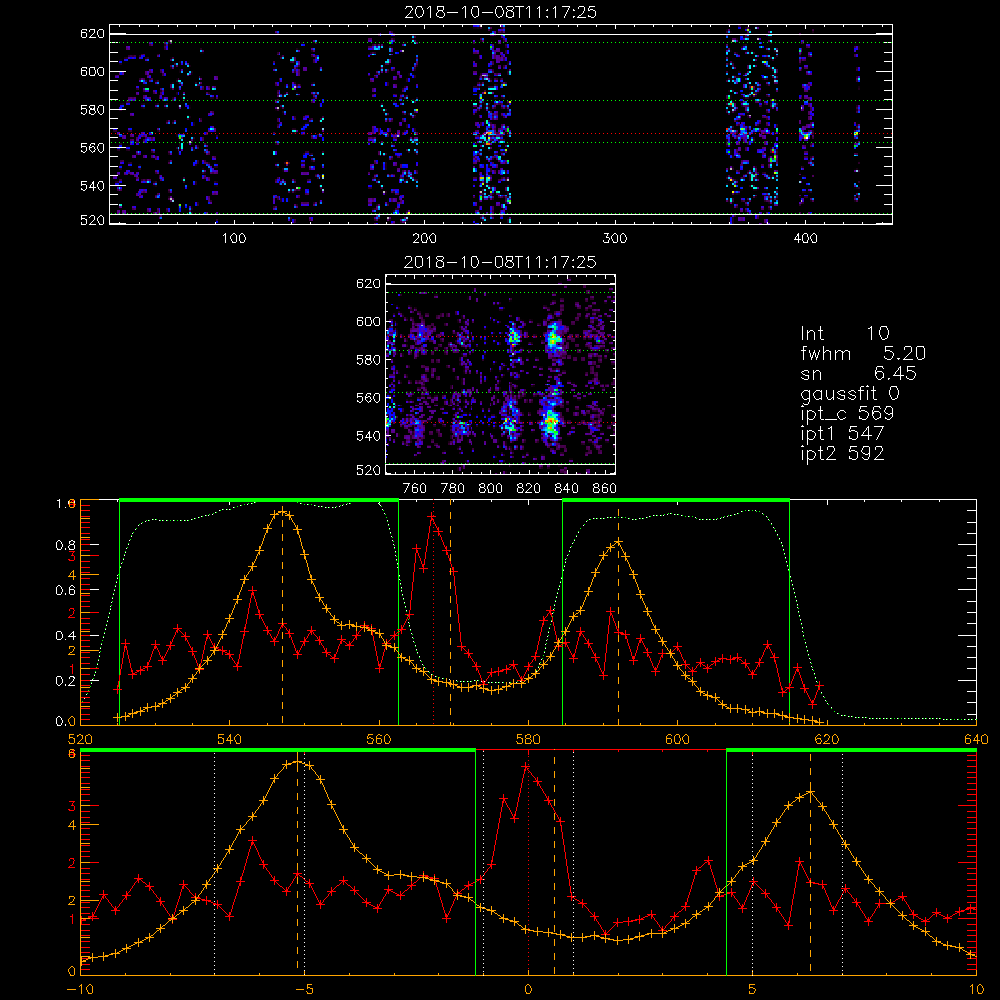The width and height of the screenshot is (1000, 1000).
Task: Select the 'fwhm 5.20' value line
Action: coord(863,353)
